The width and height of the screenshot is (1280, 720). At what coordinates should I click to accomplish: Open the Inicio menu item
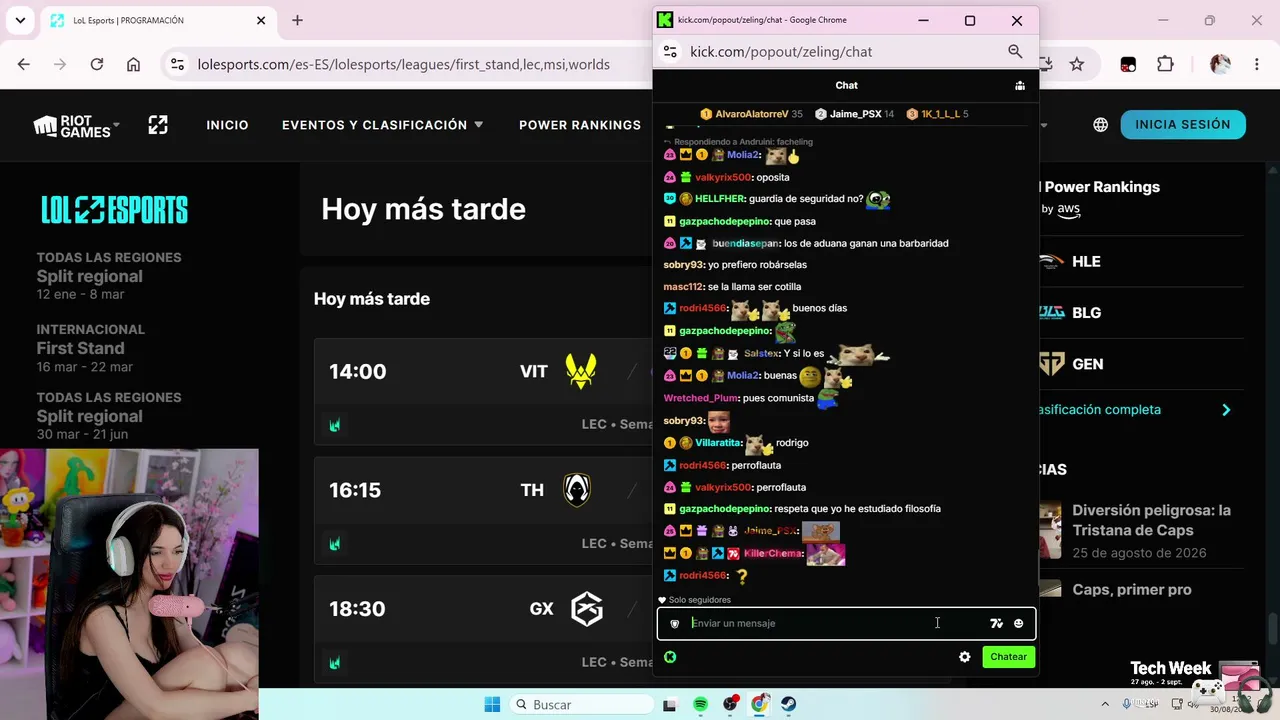point(227,125)
